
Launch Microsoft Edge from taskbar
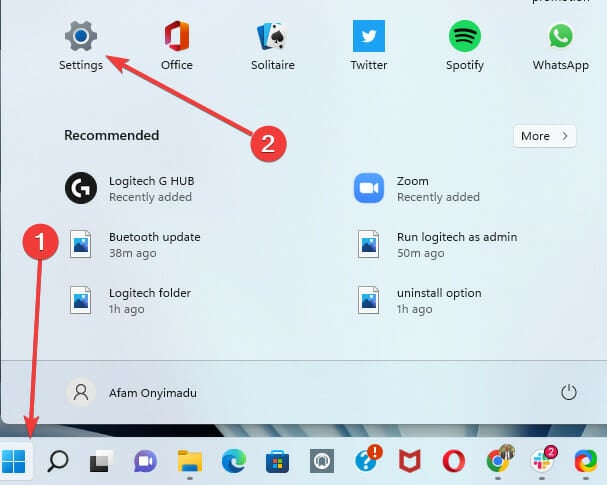[x=233, y=461]
